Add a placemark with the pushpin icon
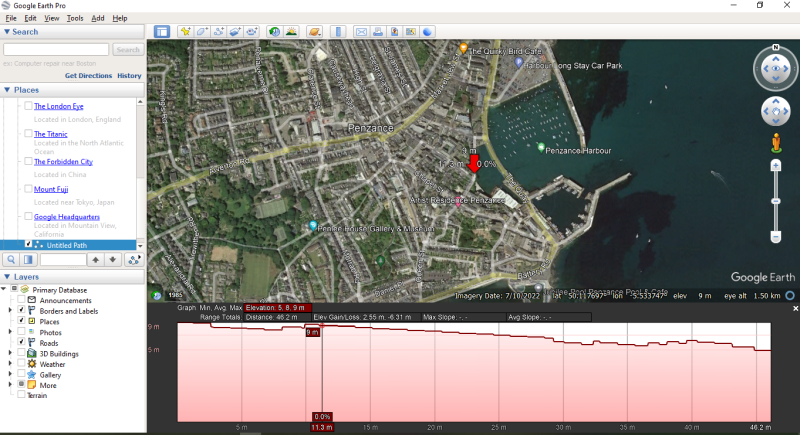Image resolution: width=800 pixels, height=435 pixels. (185, 32)
